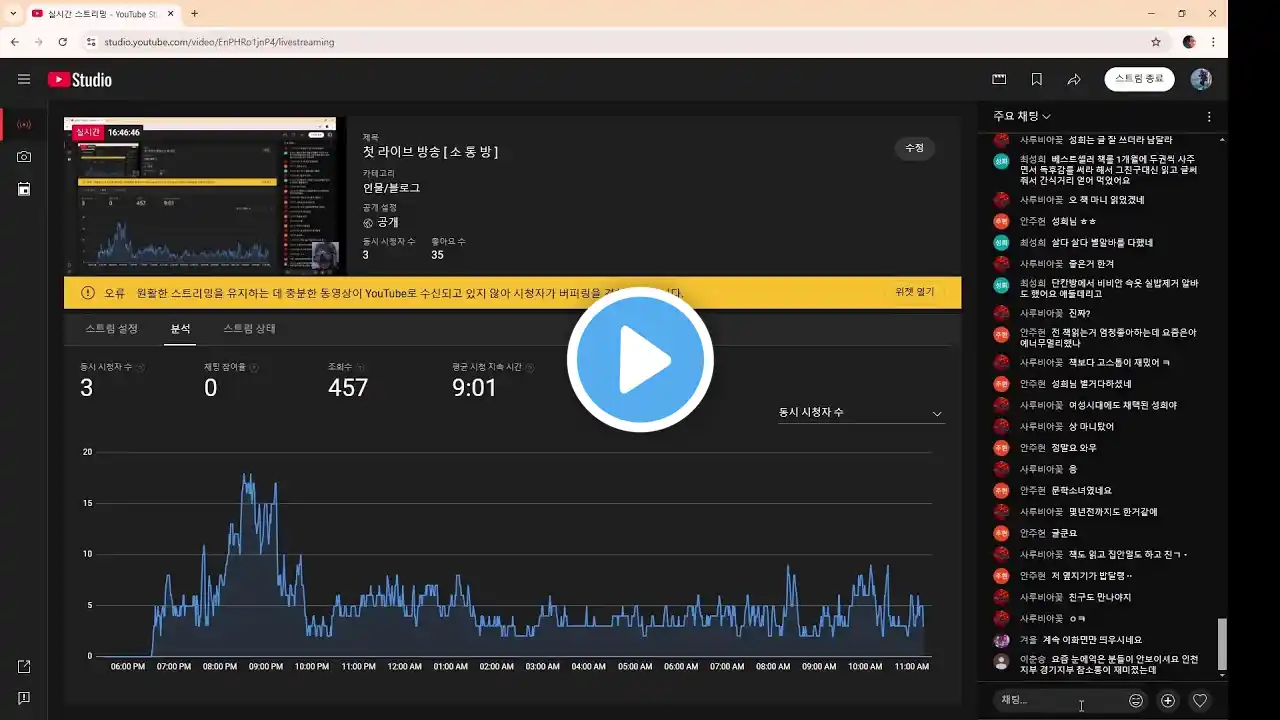Open the tab search dropdown arrow
This screenshot has height=720, width=1280.
pyautogui.click(x=12, y=13)
